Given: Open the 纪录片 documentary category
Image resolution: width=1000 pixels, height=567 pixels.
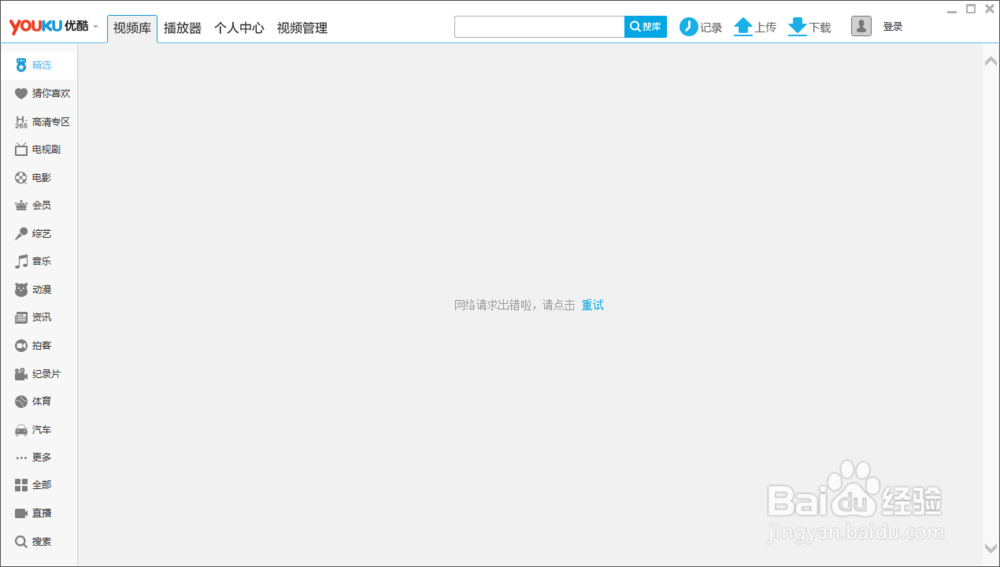Looking at the screenshot, I should [x=38, y=374].
